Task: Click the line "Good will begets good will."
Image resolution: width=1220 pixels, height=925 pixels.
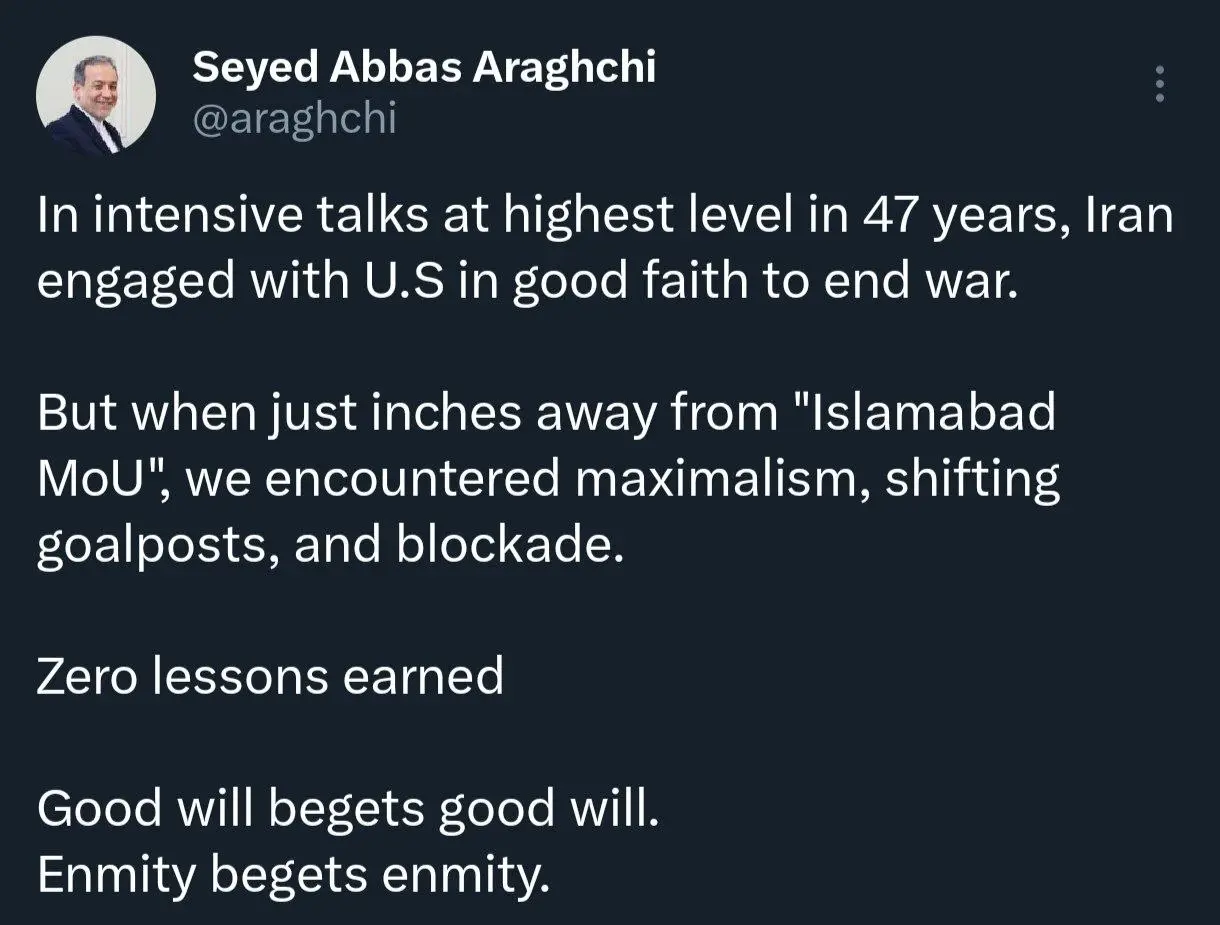Action: click(x=349, y=809)
